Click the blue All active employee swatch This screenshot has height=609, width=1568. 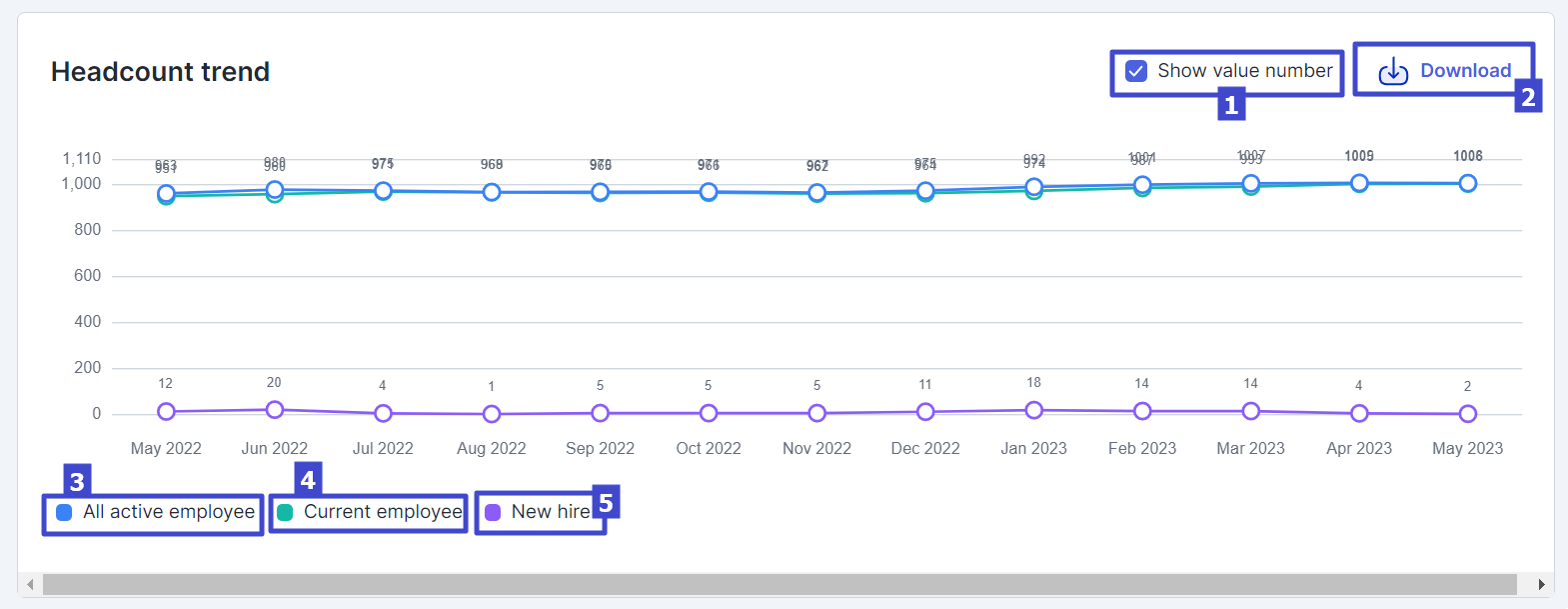point(64,513)
